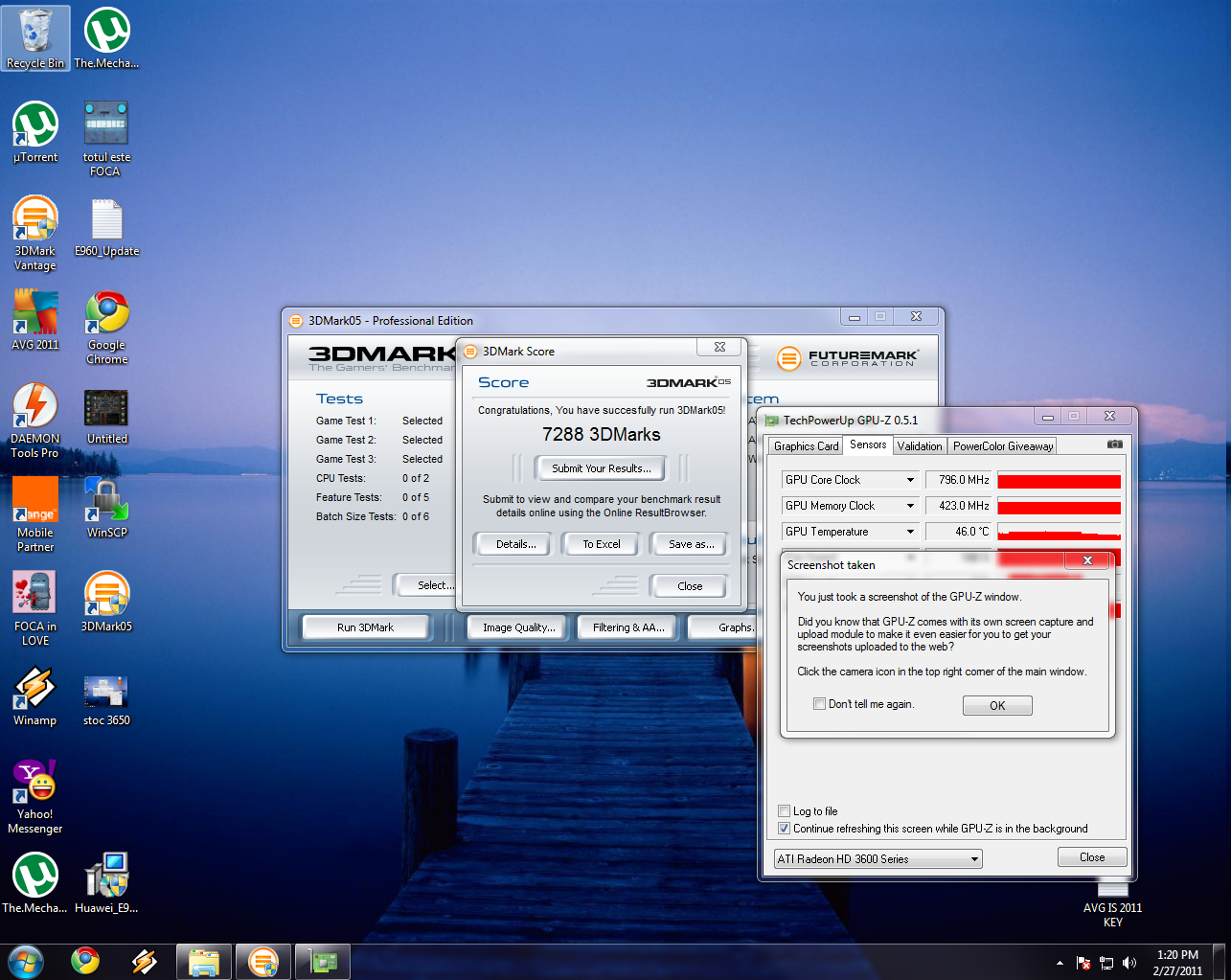
Task: Confirm Screenshot taken dialog with OK
Action: click(997, 706)
